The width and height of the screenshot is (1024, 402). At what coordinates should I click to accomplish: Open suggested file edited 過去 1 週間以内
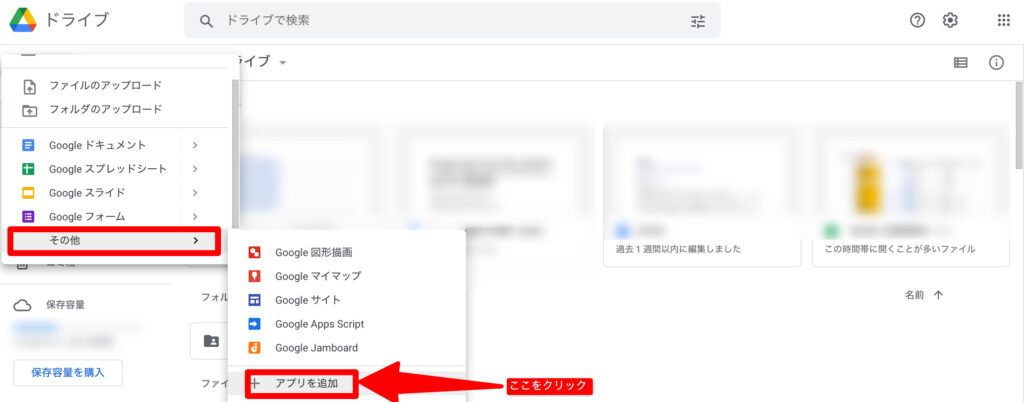pyautogui.click(x=703, y=194)
